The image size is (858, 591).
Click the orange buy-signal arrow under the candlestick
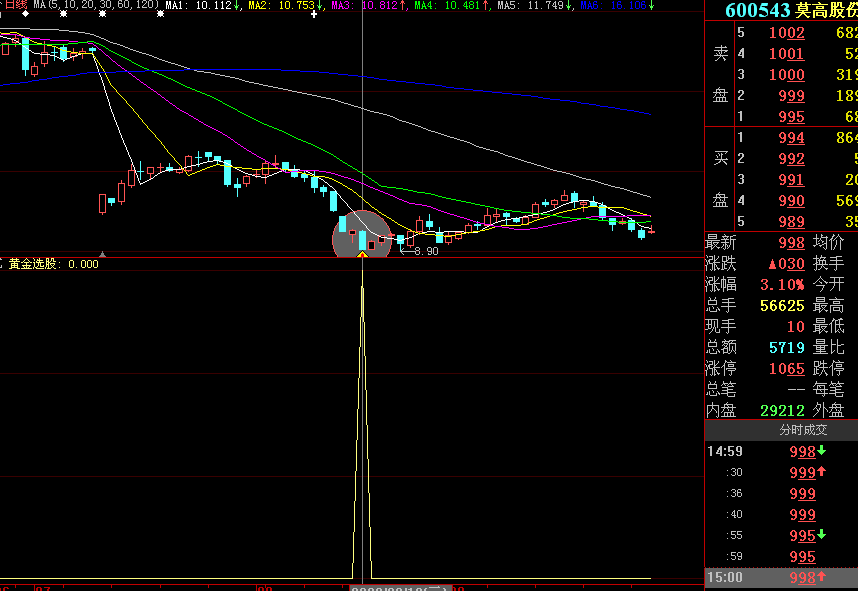click(x=362, y=255)
